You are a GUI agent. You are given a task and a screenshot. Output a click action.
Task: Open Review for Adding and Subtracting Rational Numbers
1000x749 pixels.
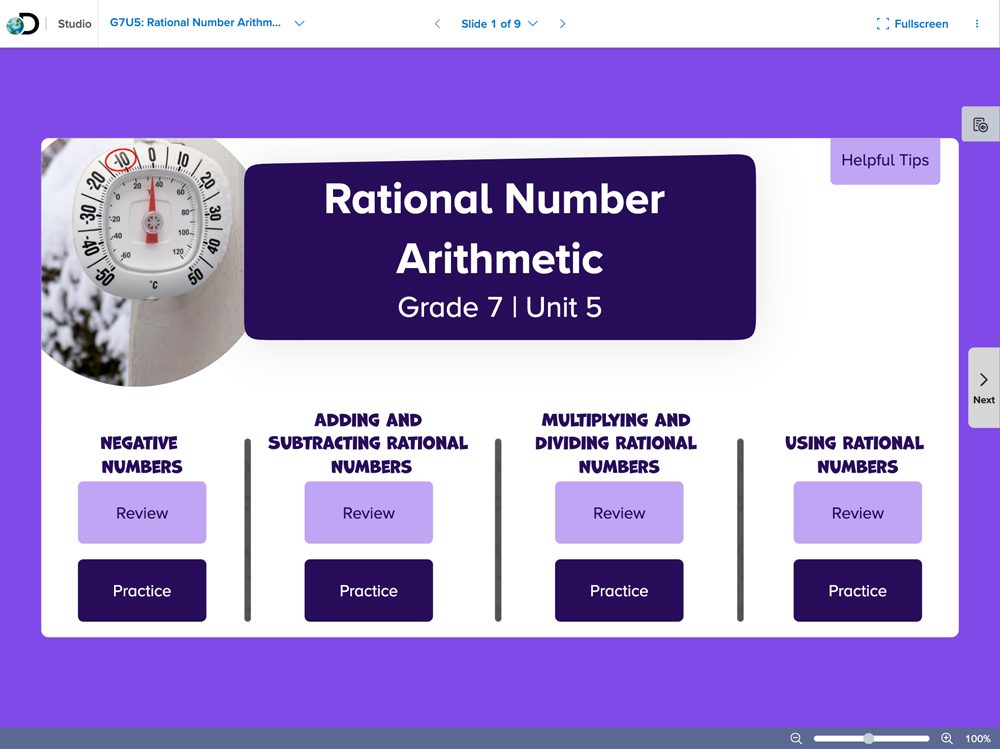click(368, 513)
